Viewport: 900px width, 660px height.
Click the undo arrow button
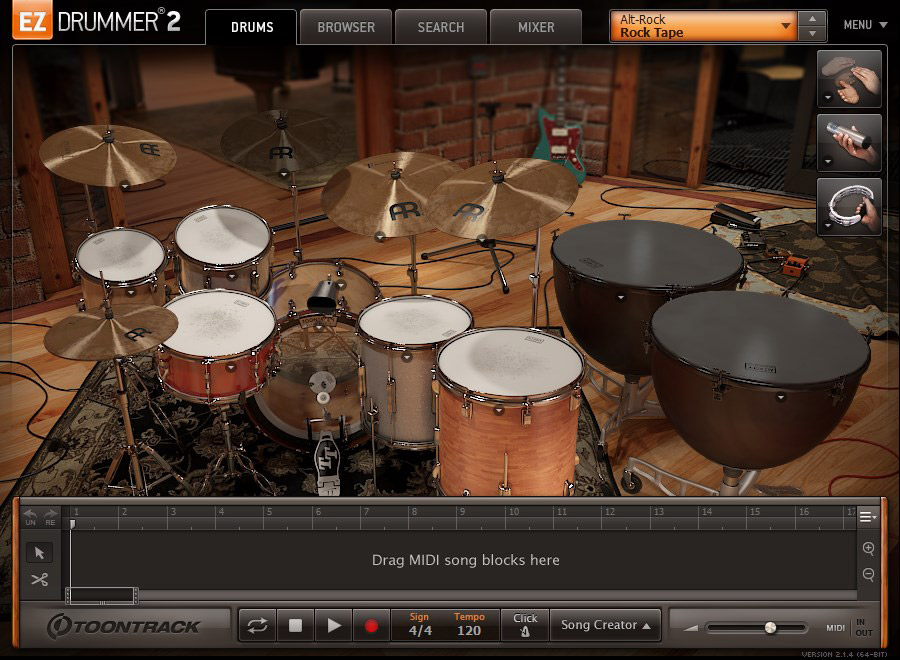pos(30,515)
